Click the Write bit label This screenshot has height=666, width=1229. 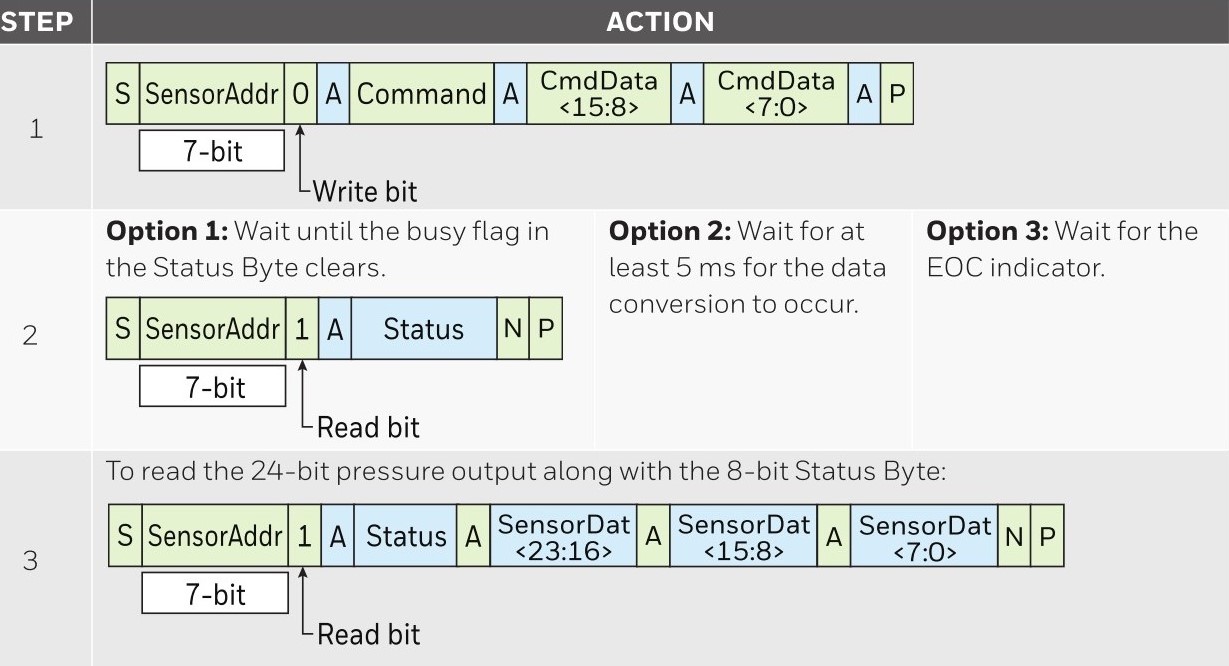(x=365, y=191)
